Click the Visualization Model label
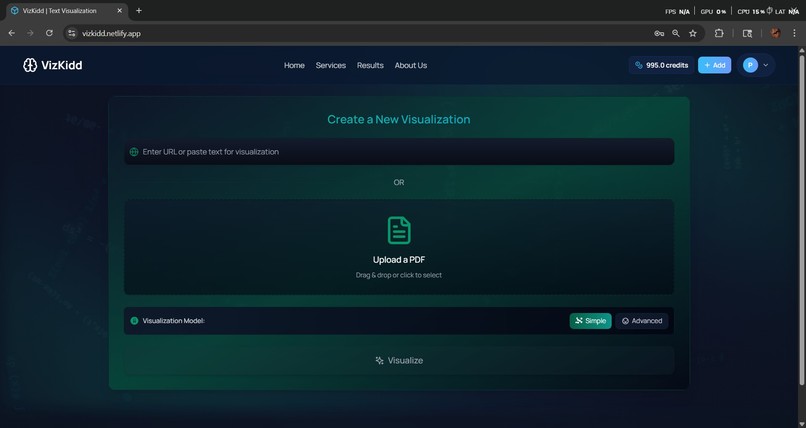The image size is (806, 428). 173,321
